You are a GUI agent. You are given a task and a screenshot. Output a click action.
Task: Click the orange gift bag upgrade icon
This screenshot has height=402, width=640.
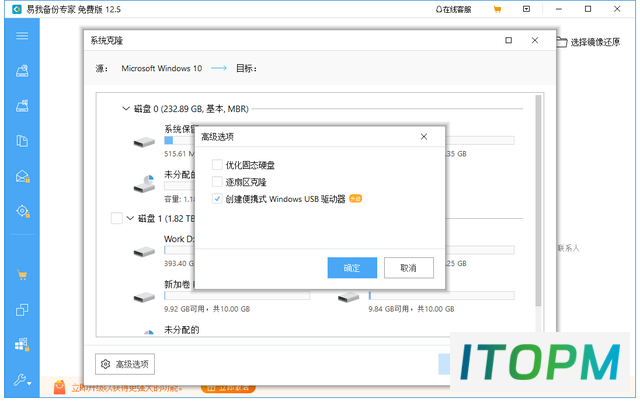[x=60, y=386]
